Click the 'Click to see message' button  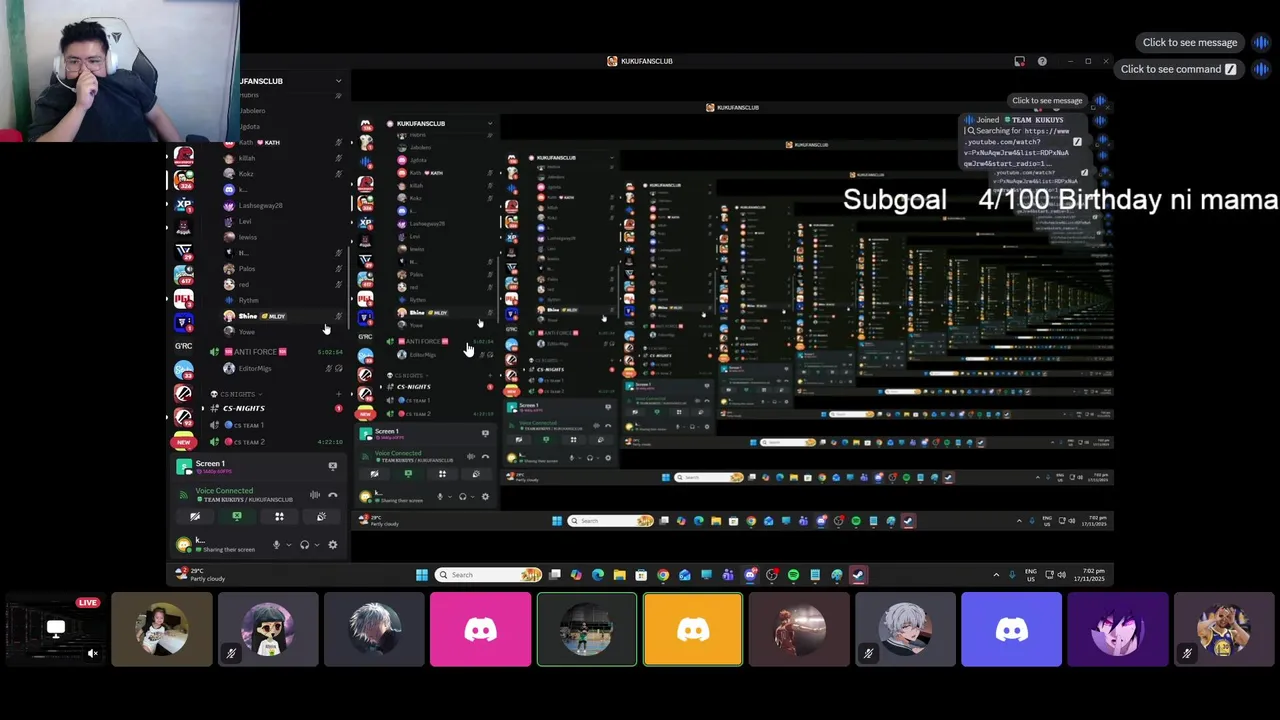(x=1190, y=42)
